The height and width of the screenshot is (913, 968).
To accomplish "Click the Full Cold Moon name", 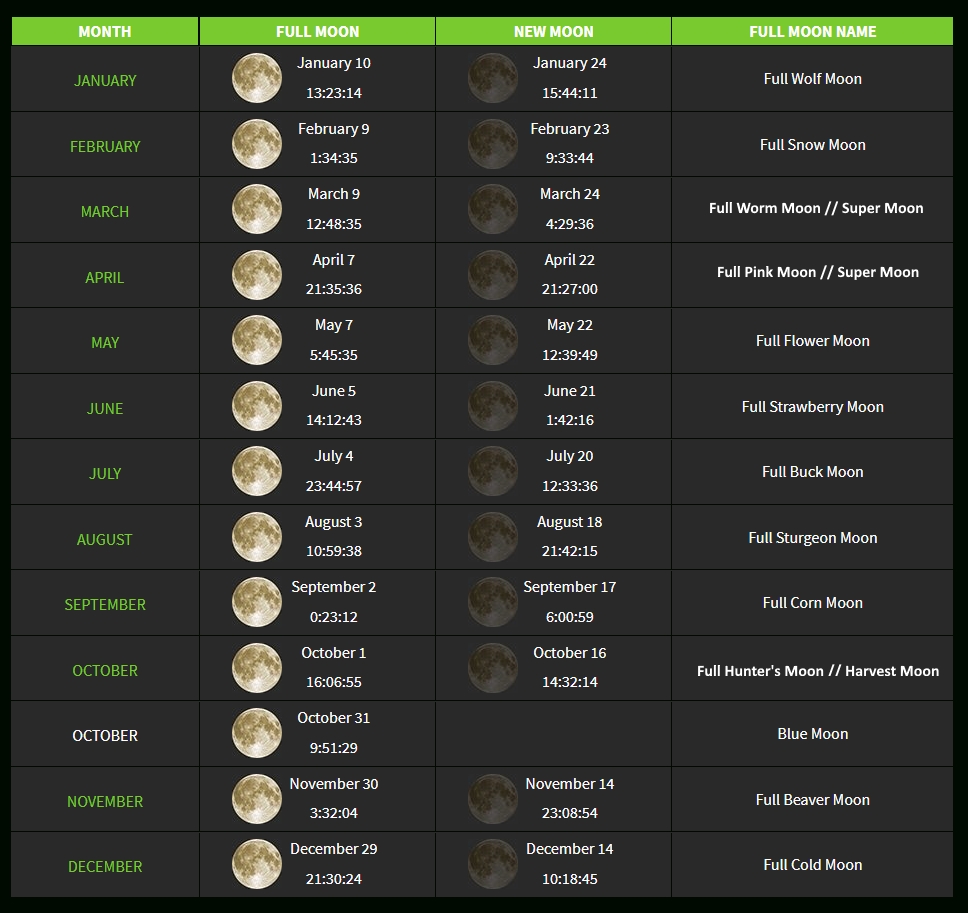I will click(812, 865).
